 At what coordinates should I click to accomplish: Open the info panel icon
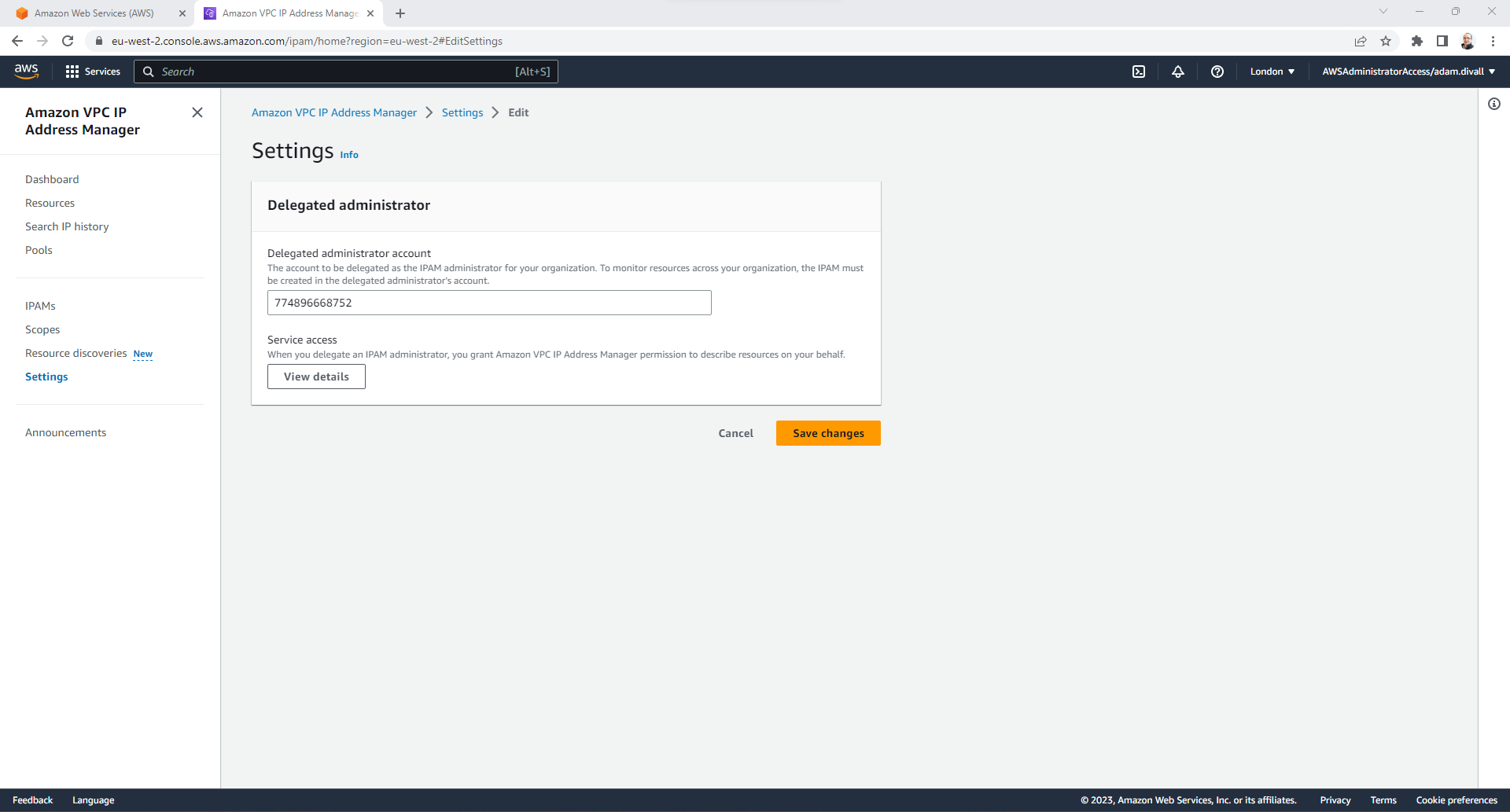pos(1494,104)
